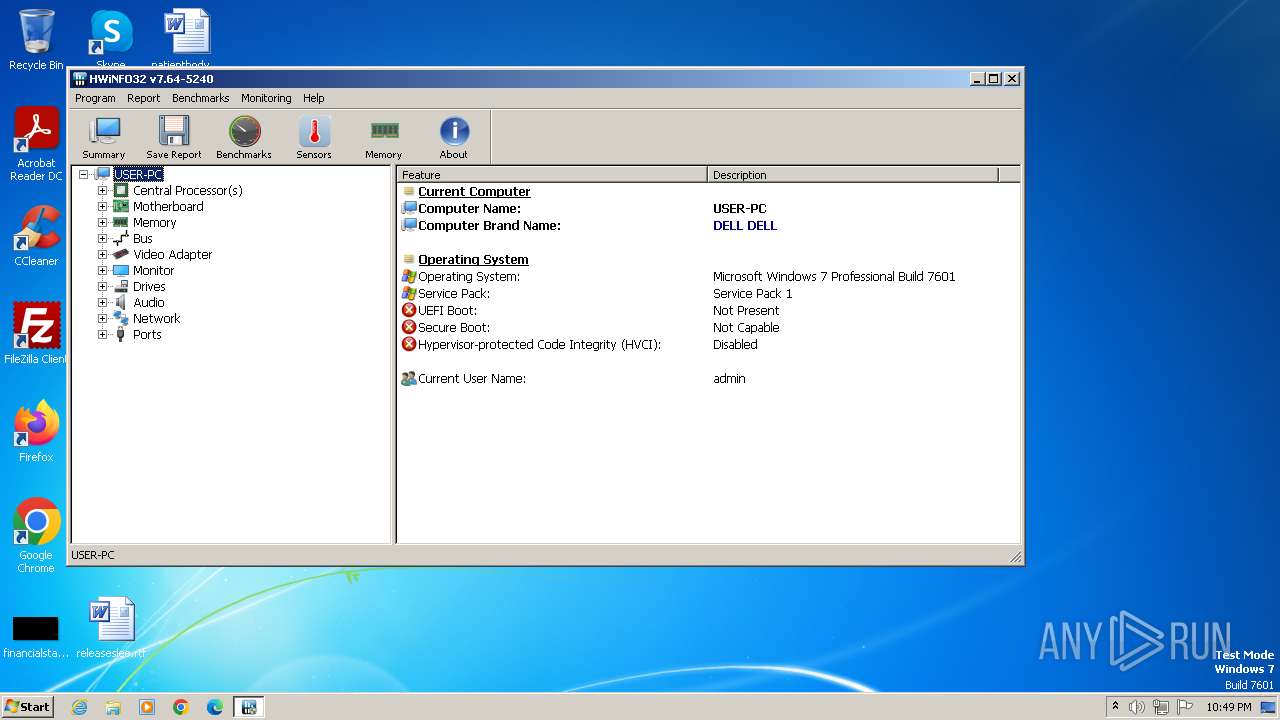Screen dimensions: 1280x720
Task: Open Google Chrome desktop shortcut
Action: coord(36,536)
